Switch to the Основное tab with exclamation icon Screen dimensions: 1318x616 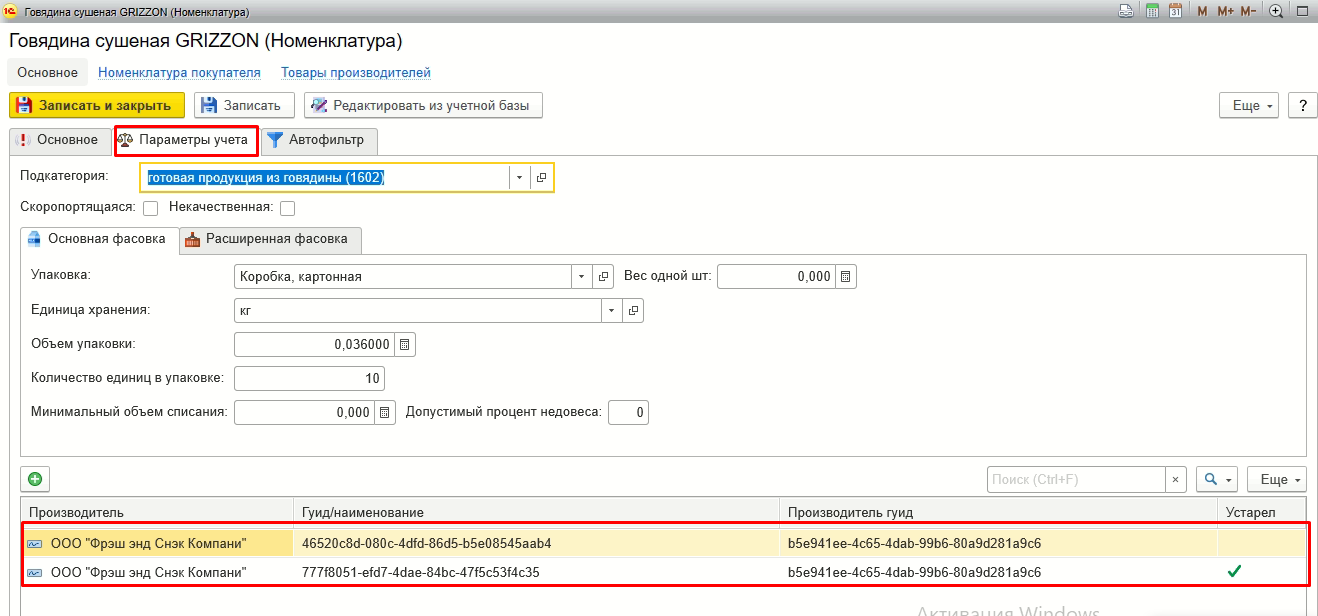[59, 140]
